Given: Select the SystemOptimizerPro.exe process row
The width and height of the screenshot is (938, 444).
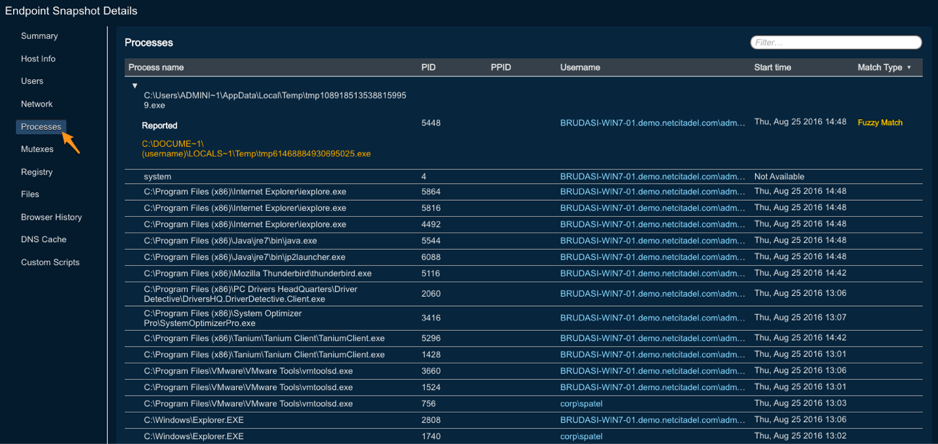Looking at the screenshot, I should pyautogui.click(x=525, y=318).
